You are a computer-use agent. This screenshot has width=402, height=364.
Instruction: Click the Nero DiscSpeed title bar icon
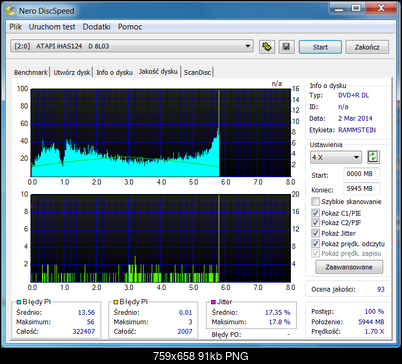tap(11, 11)
